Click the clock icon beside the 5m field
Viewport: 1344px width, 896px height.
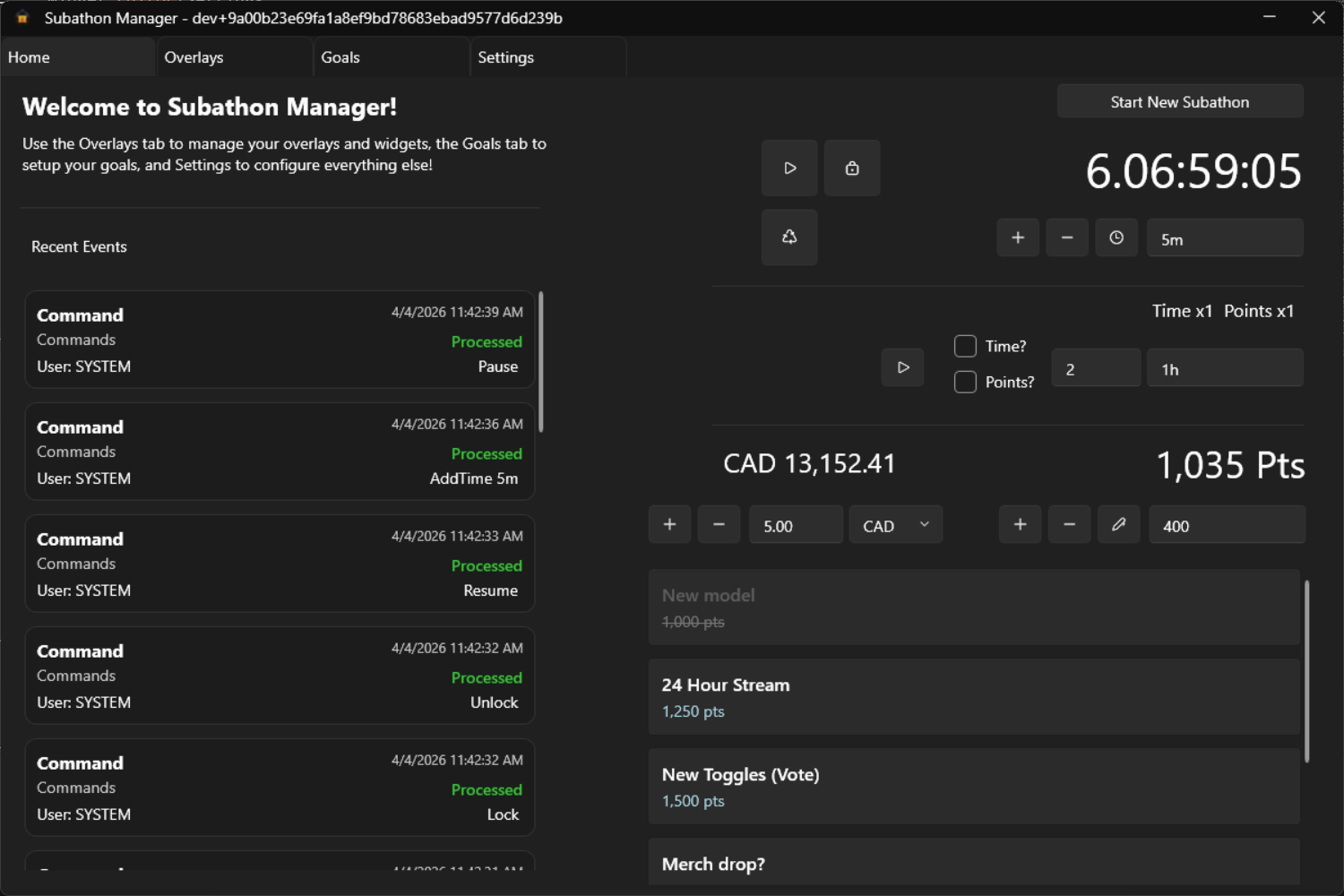(x=1116, y=238)
